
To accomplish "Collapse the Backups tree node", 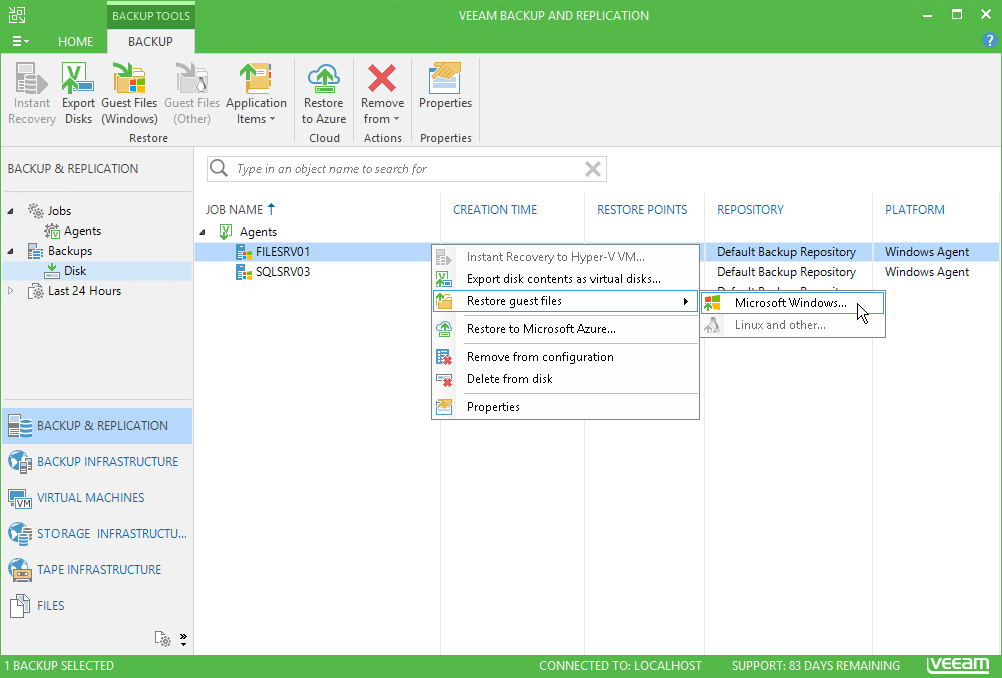I will click(11, 251).
